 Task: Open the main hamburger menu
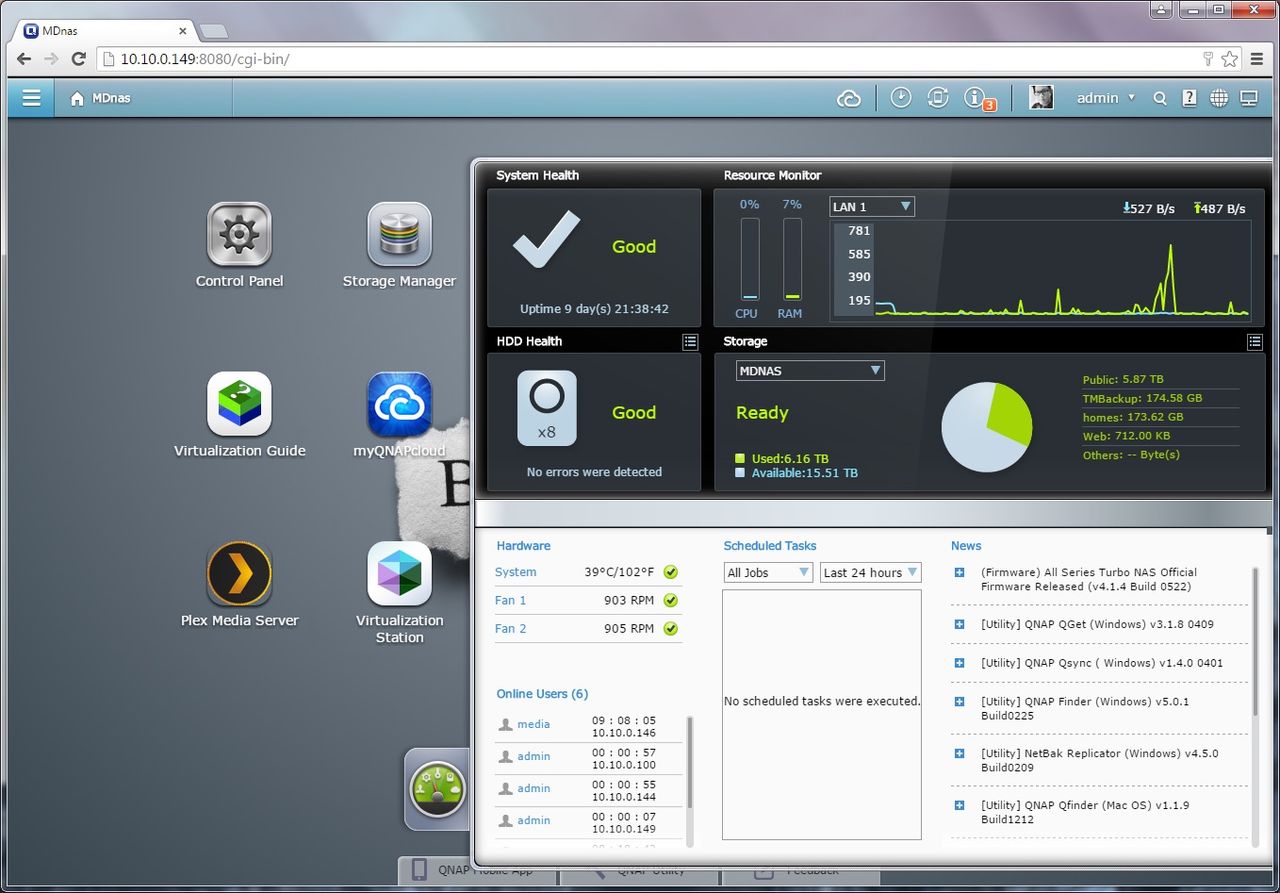point(31,98)
